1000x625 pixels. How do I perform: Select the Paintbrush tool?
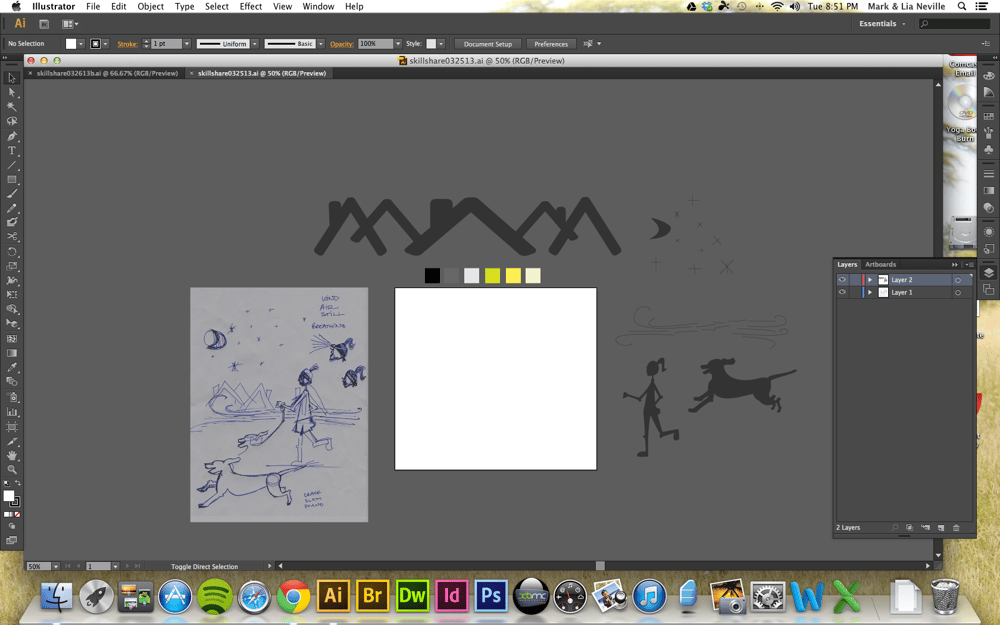click(11, 194)
